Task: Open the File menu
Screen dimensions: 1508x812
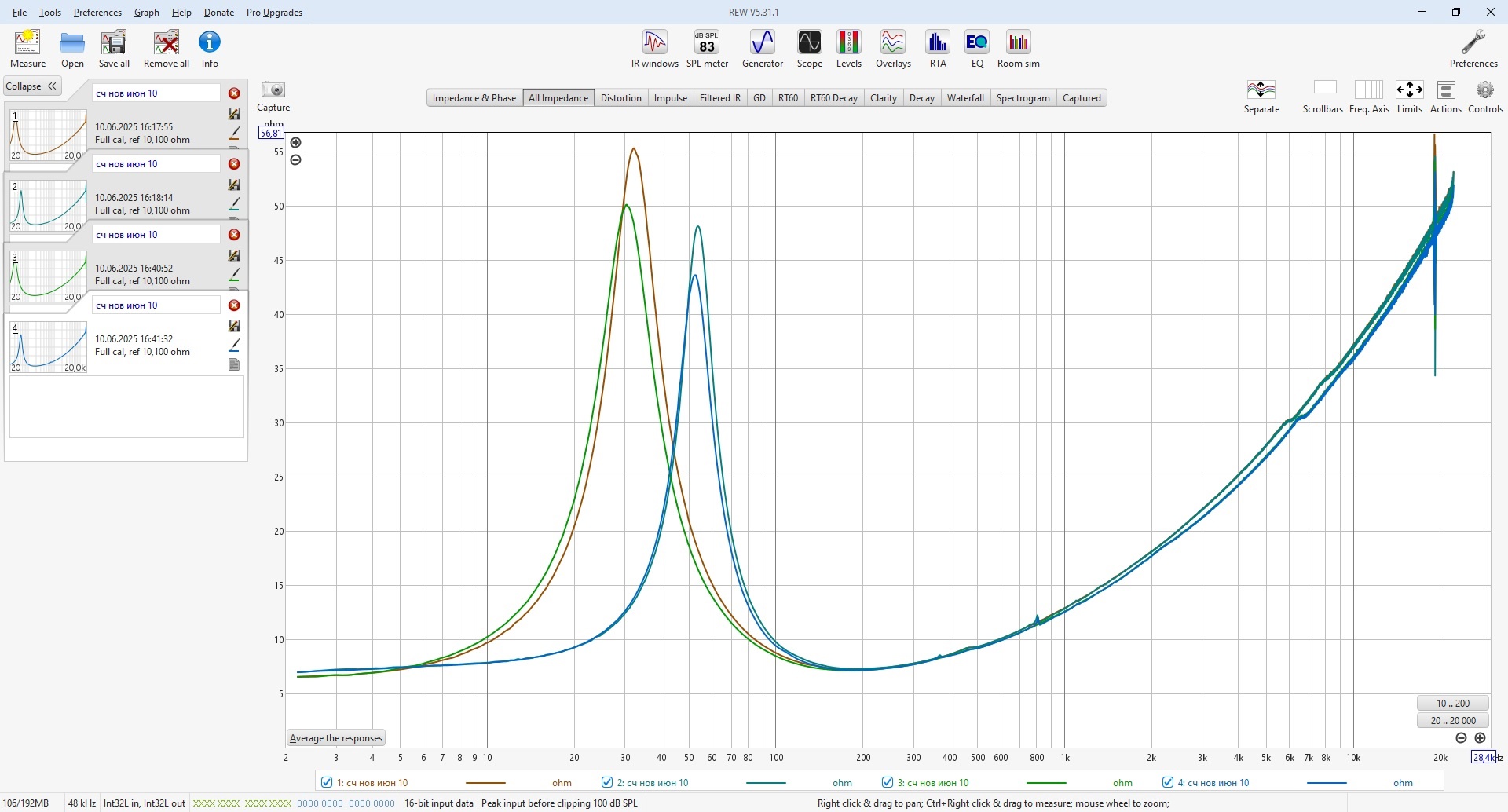Action: [20, 13]
